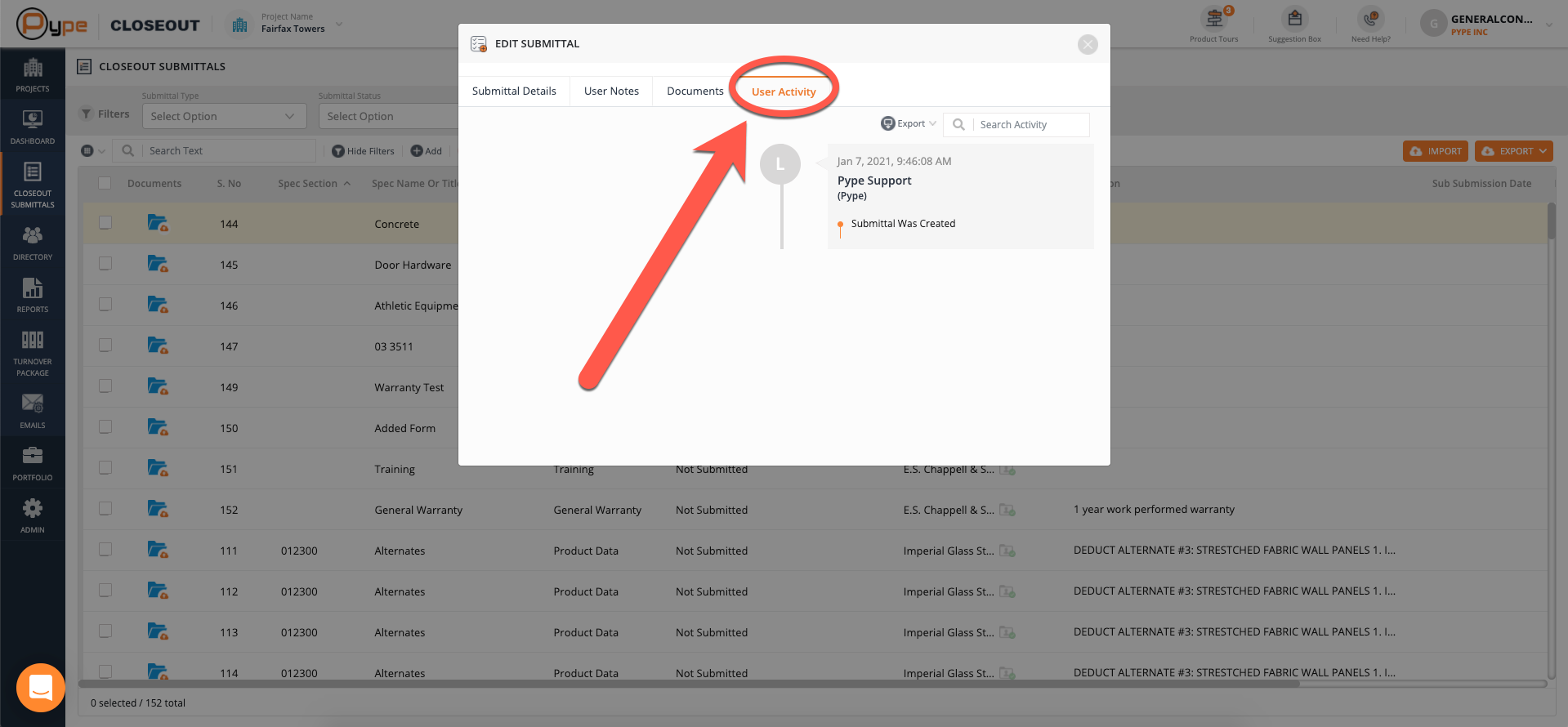Check the box for row 147
This screenshot has height=727, width=1568.
(x=105, y=345)
